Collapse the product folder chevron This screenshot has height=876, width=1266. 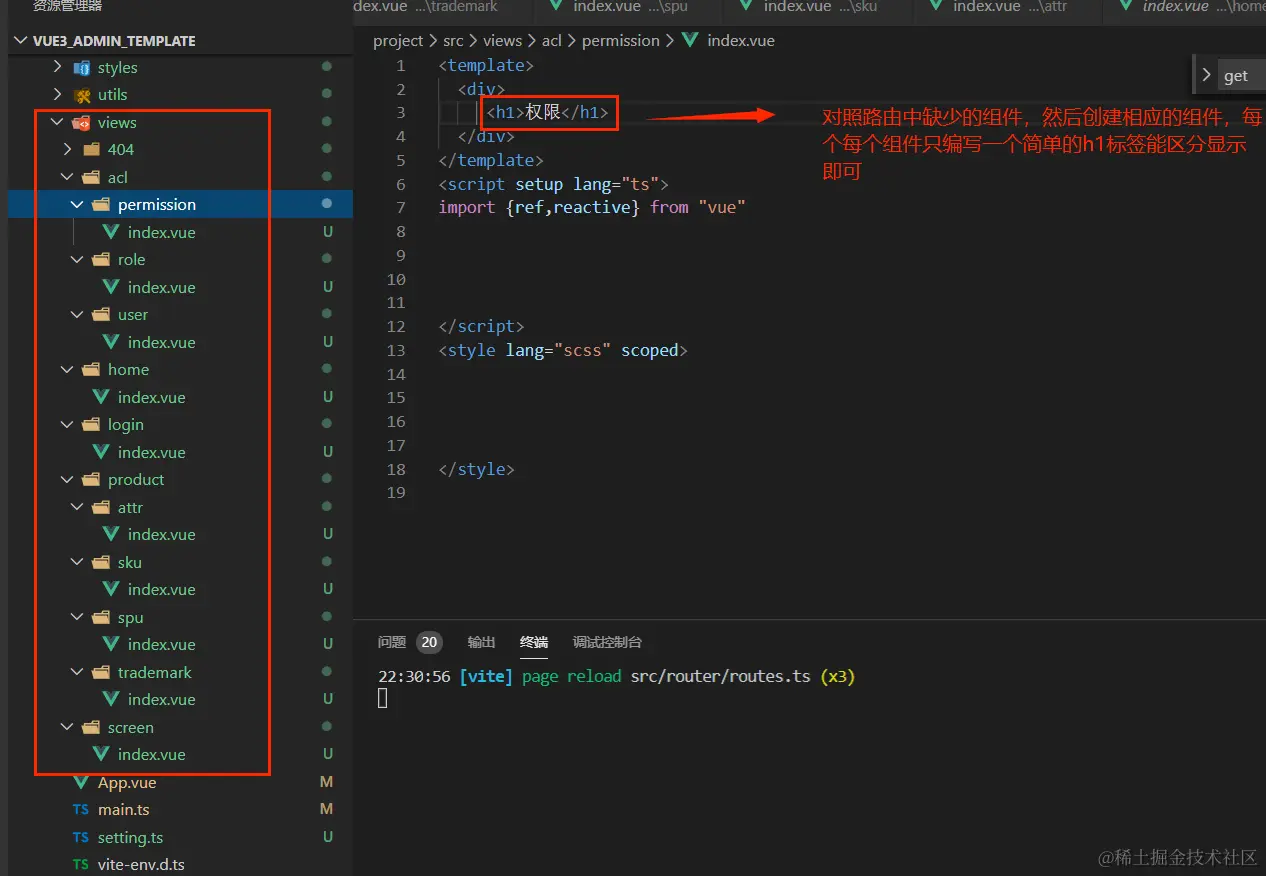point(67,479)
